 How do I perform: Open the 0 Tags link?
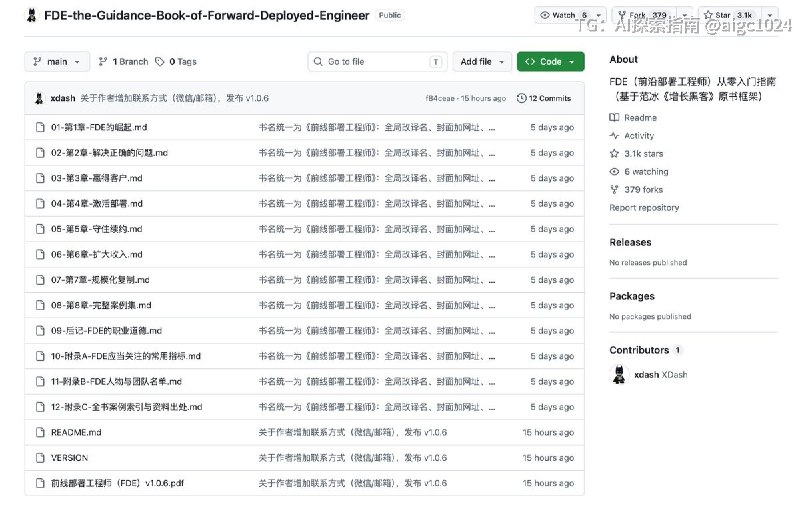pos(176,62)
